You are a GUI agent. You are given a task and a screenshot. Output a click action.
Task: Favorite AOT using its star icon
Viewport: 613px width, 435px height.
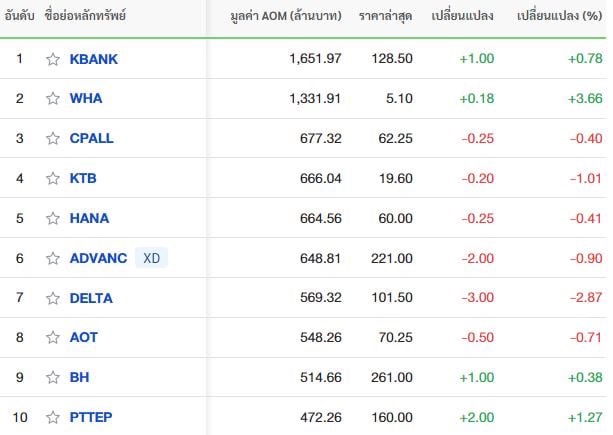53,337
